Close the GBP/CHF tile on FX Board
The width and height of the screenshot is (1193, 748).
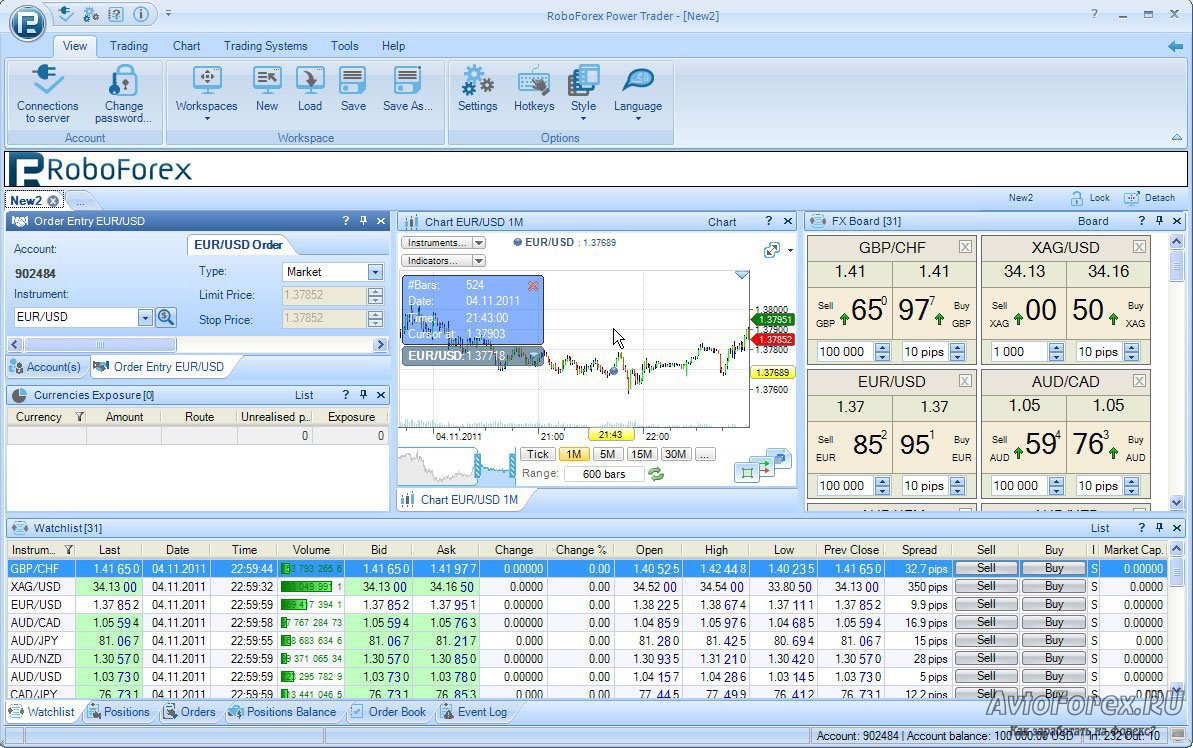point(965,247)
